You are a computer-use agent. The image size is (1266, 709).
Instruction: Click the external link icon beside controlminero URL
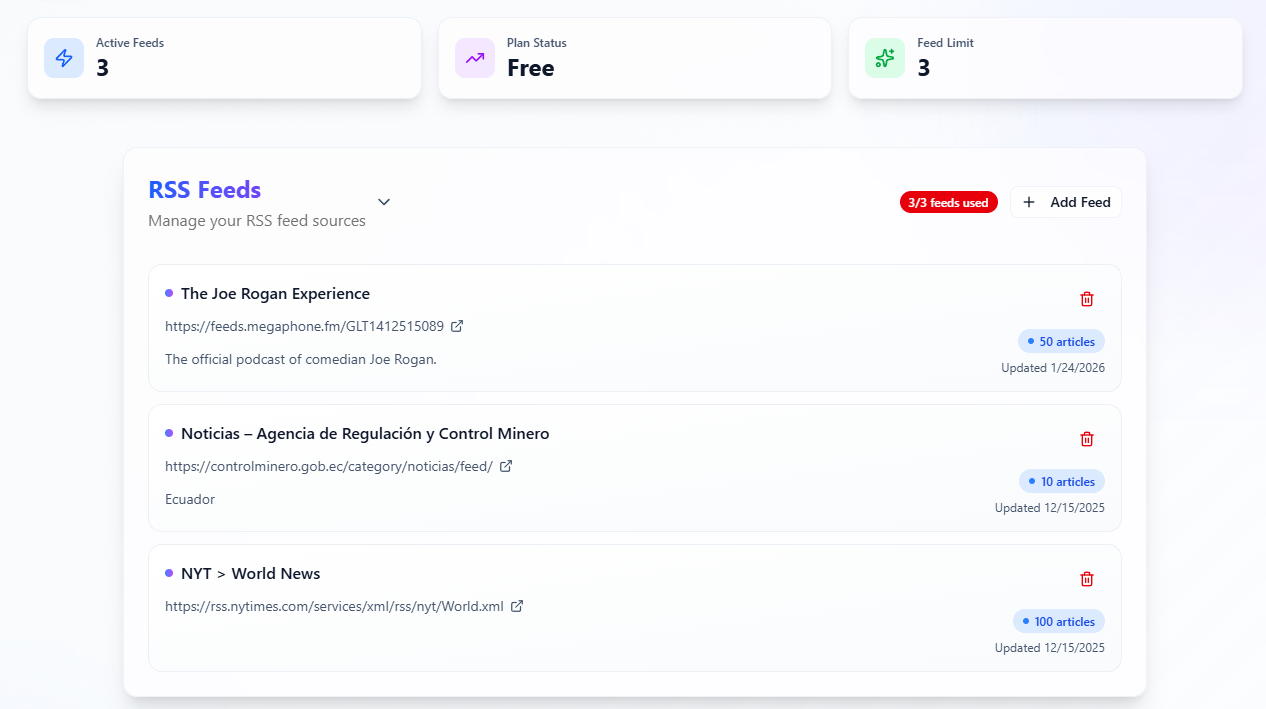(505, 466)
